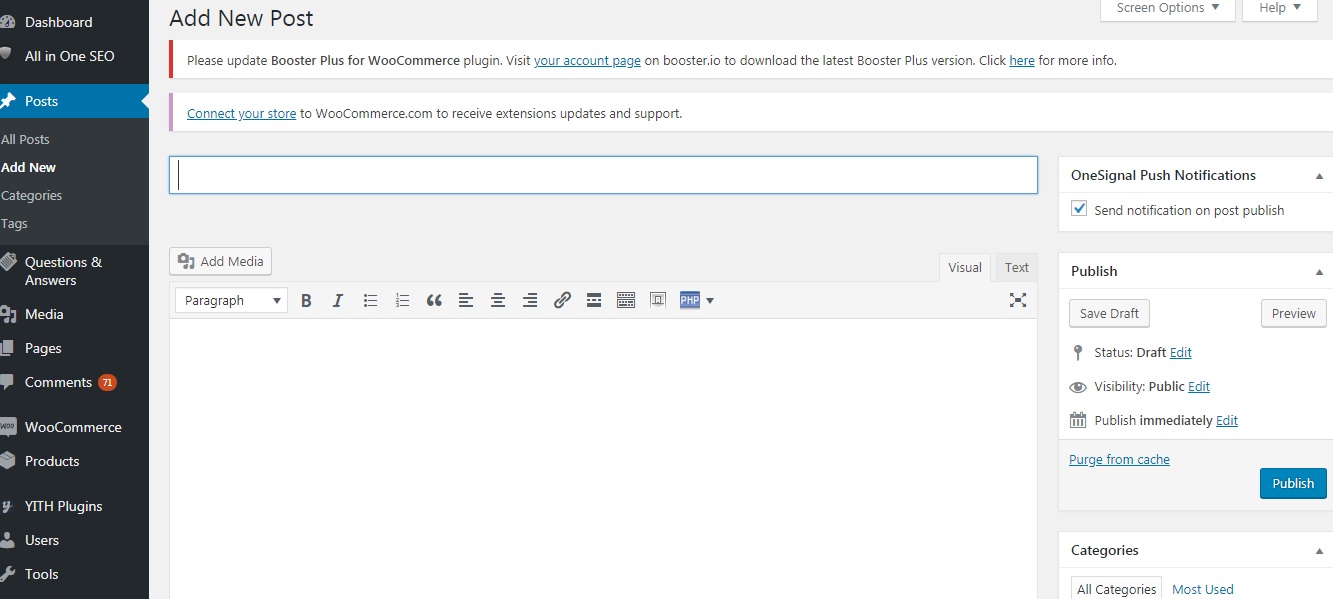The width and height of the screenshot is (1333, 599).
Task: Apply blockquote formatting
Action: click(x=434, y=300)
